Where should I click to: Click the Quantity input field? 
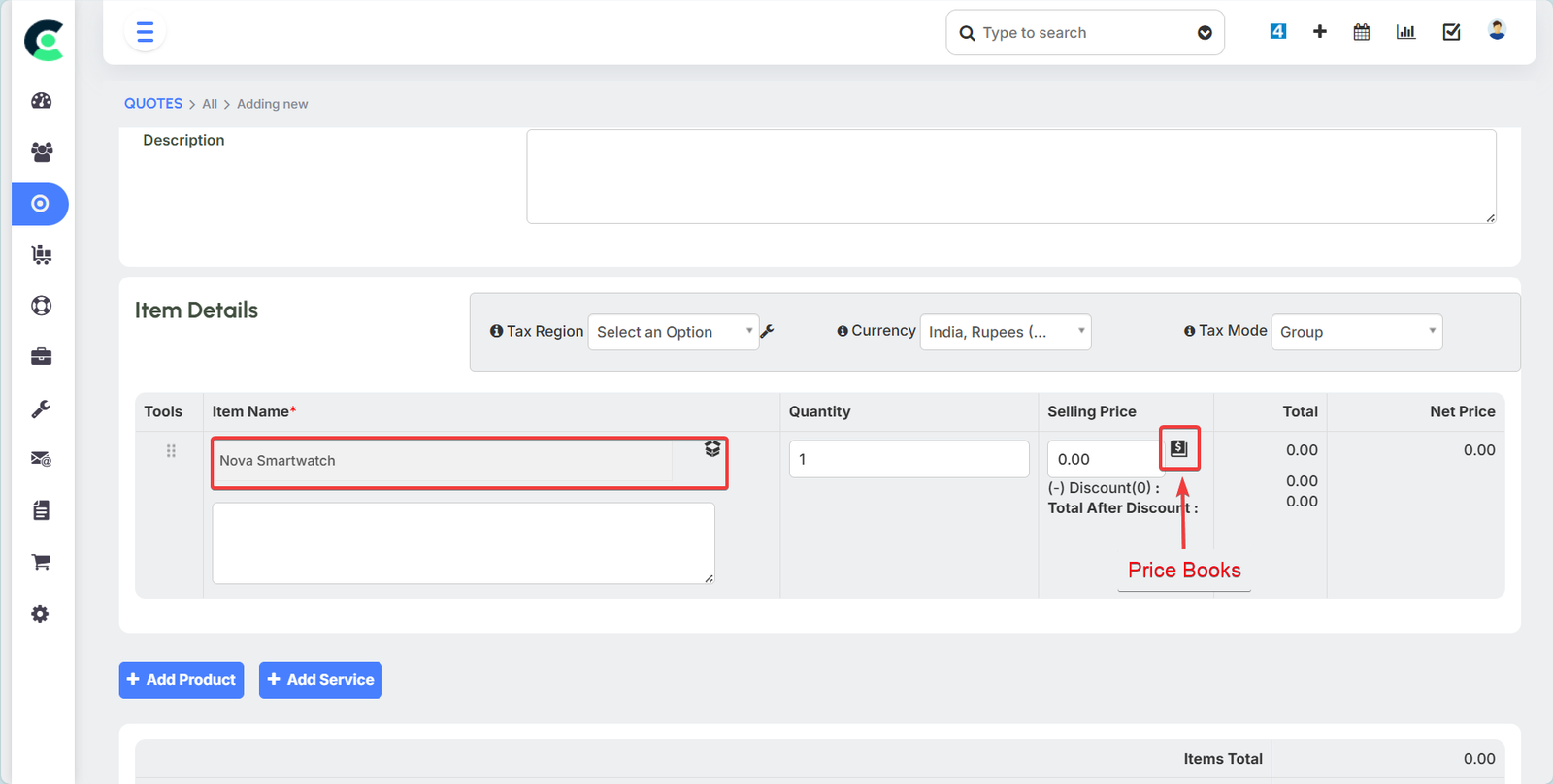click(x=909, y=459)
